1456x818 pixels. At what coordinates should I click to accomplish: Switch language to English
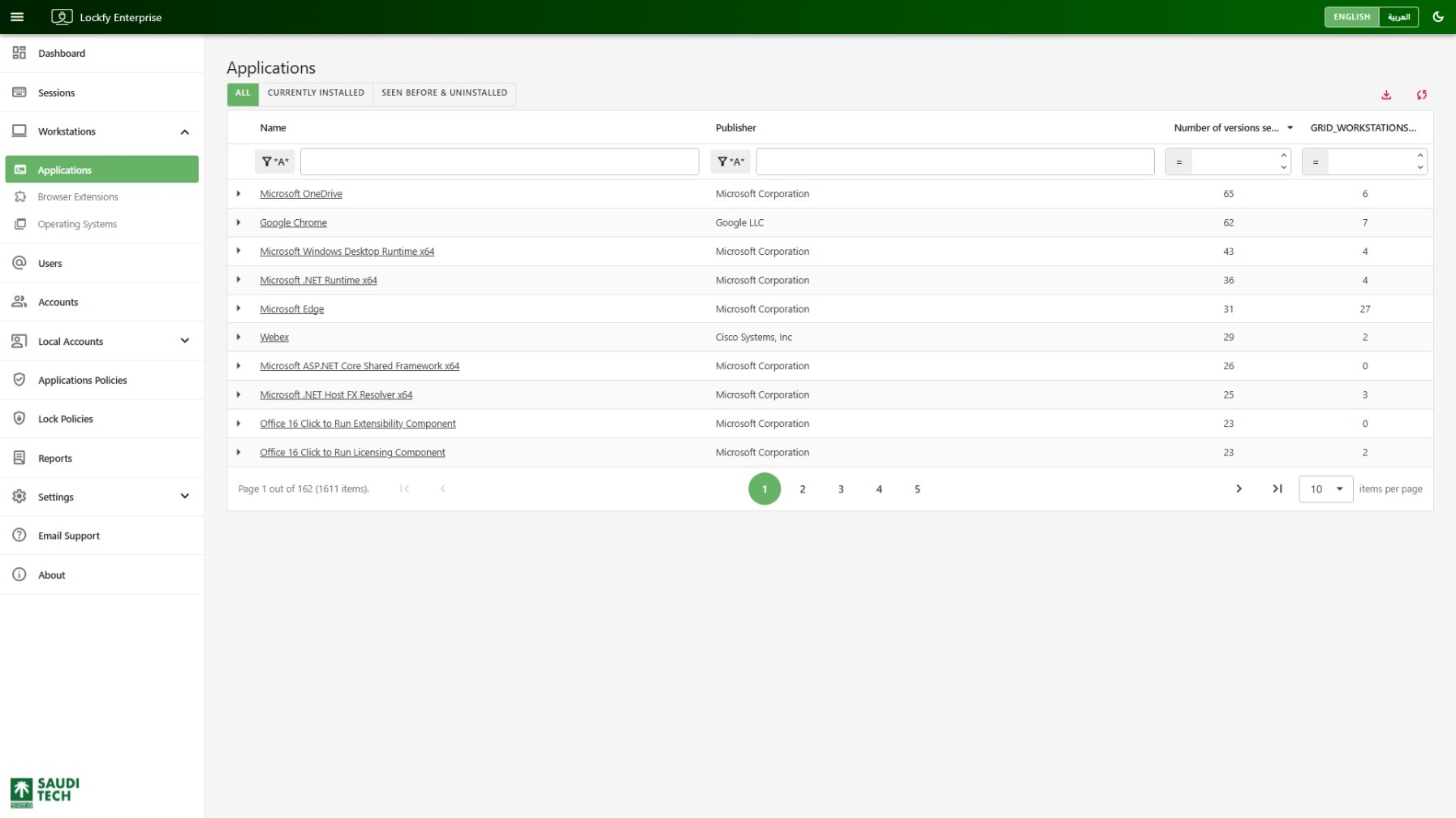click(x=1351, y=17)
